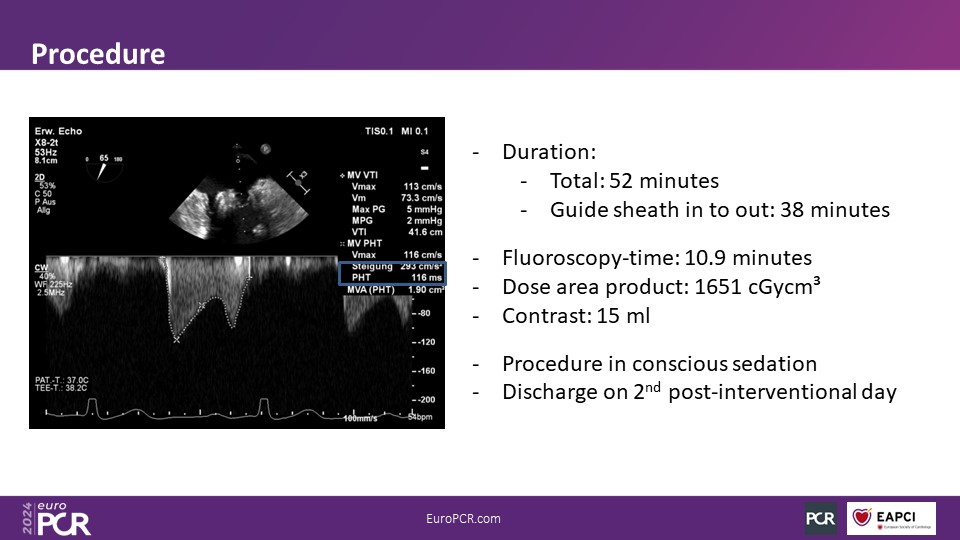This screenshot has width=960, height=540.
Task: Click the MV PHT measurement marker
Action: [x=343, y=243]
